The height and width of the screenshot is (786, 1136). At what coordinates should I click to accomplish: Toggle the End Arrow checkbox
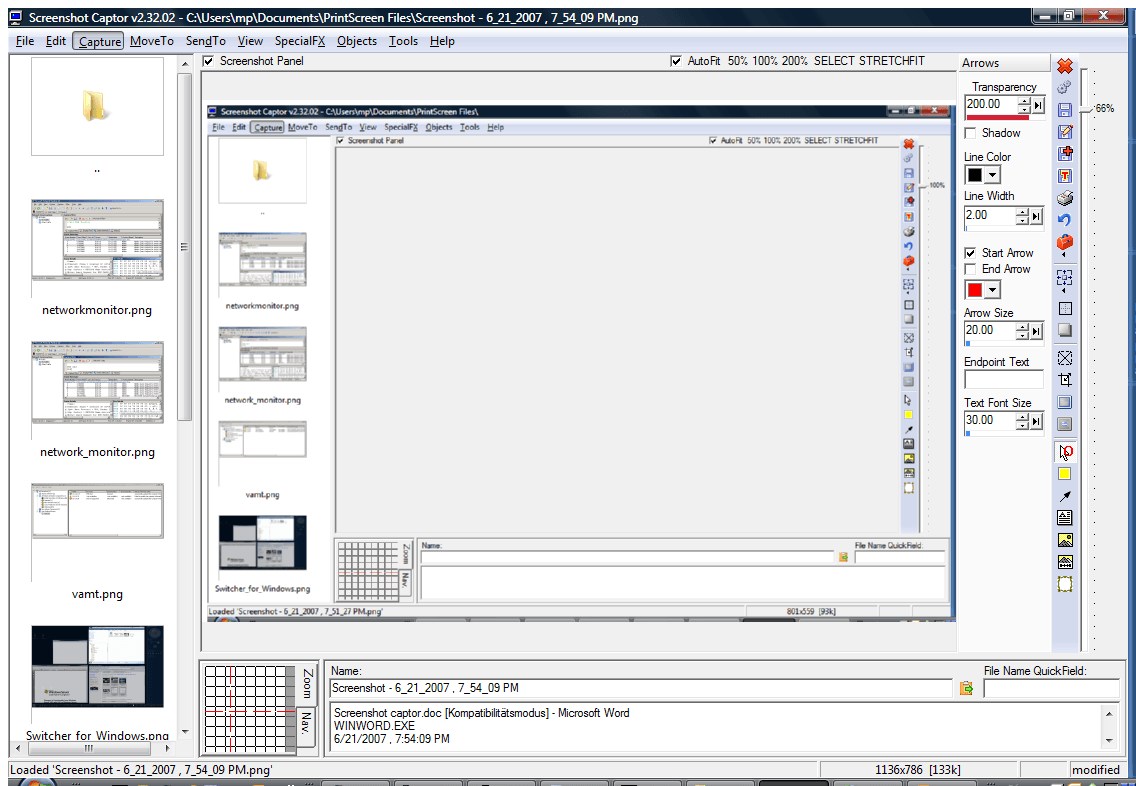point(971,269)
